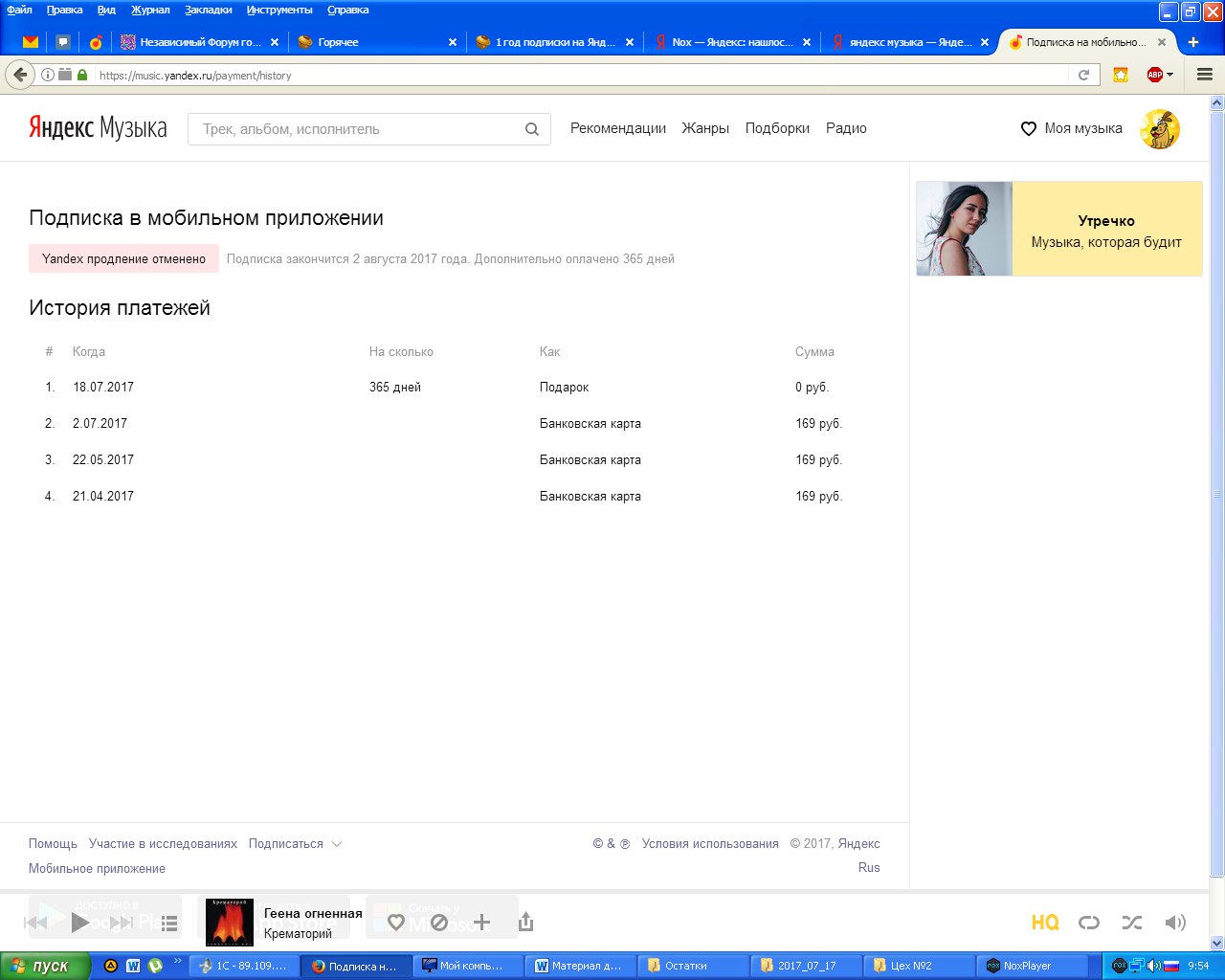Open the Adblock Plus ABP icon
The width and height of the screenshot is (1225, 980).
pos(1154,75)
